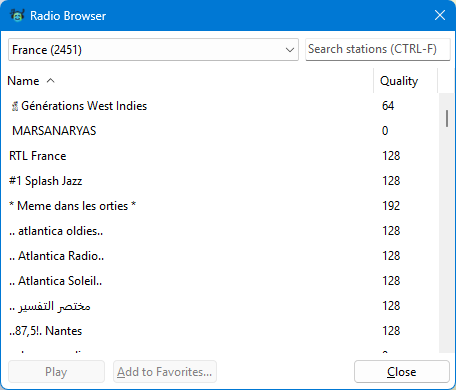The image size is (456, 390).
Task: Sort list by the Quality column header
Action: click(405, 81)
